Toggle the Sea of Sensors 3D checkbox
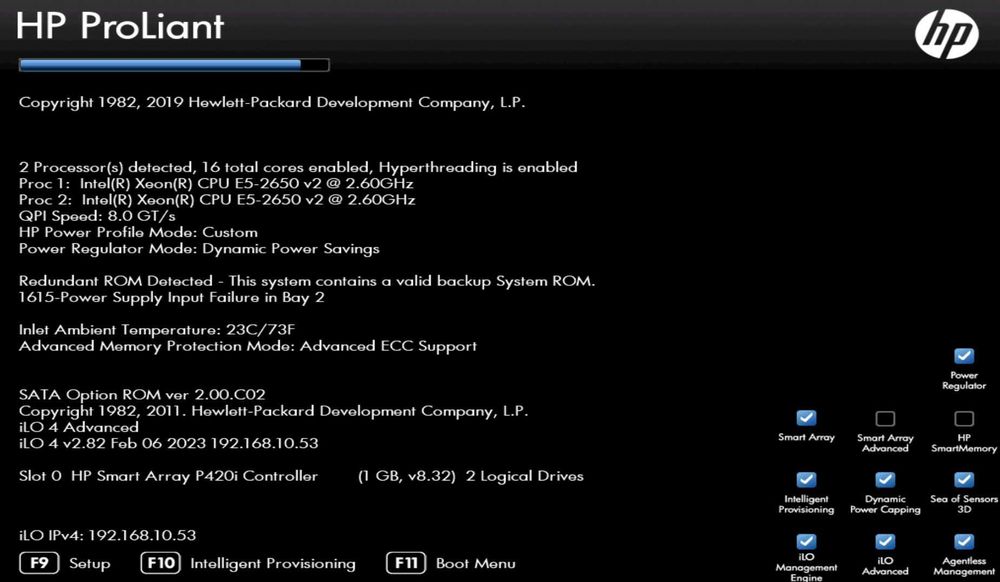 click(964, 479)
